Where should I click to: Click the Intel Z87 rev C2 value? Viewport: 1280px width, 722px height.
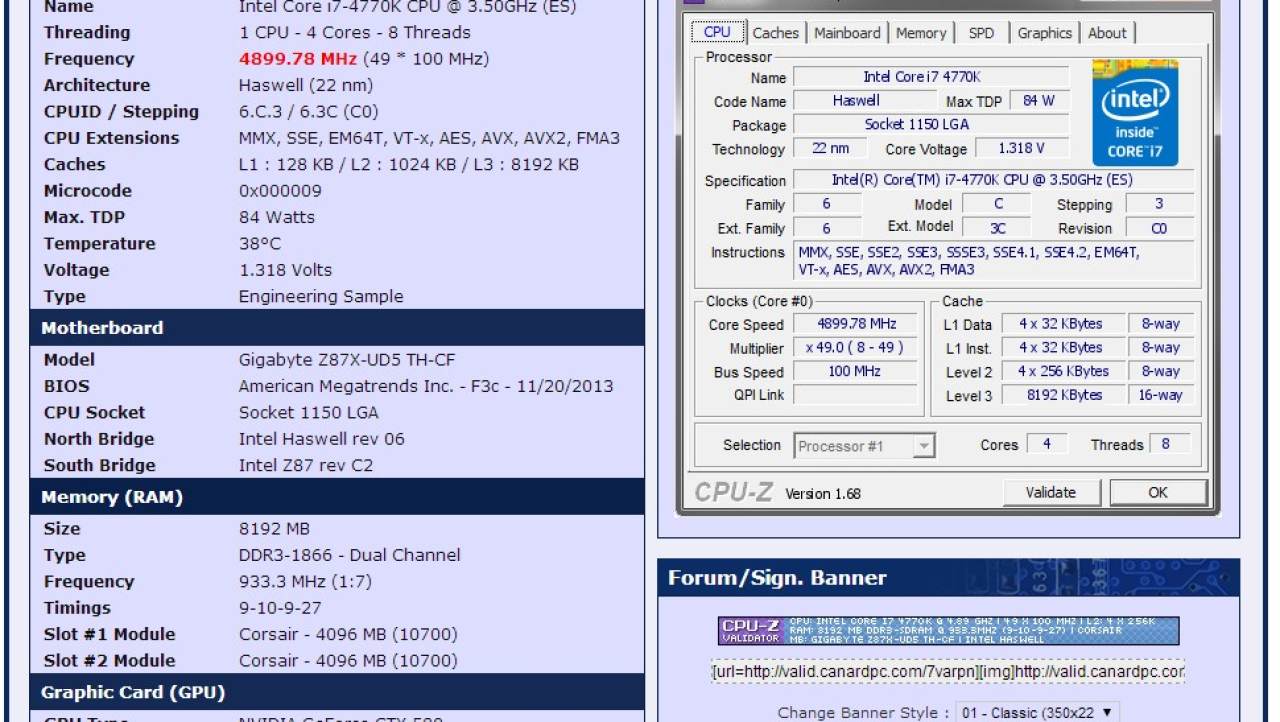click(305, 465)
